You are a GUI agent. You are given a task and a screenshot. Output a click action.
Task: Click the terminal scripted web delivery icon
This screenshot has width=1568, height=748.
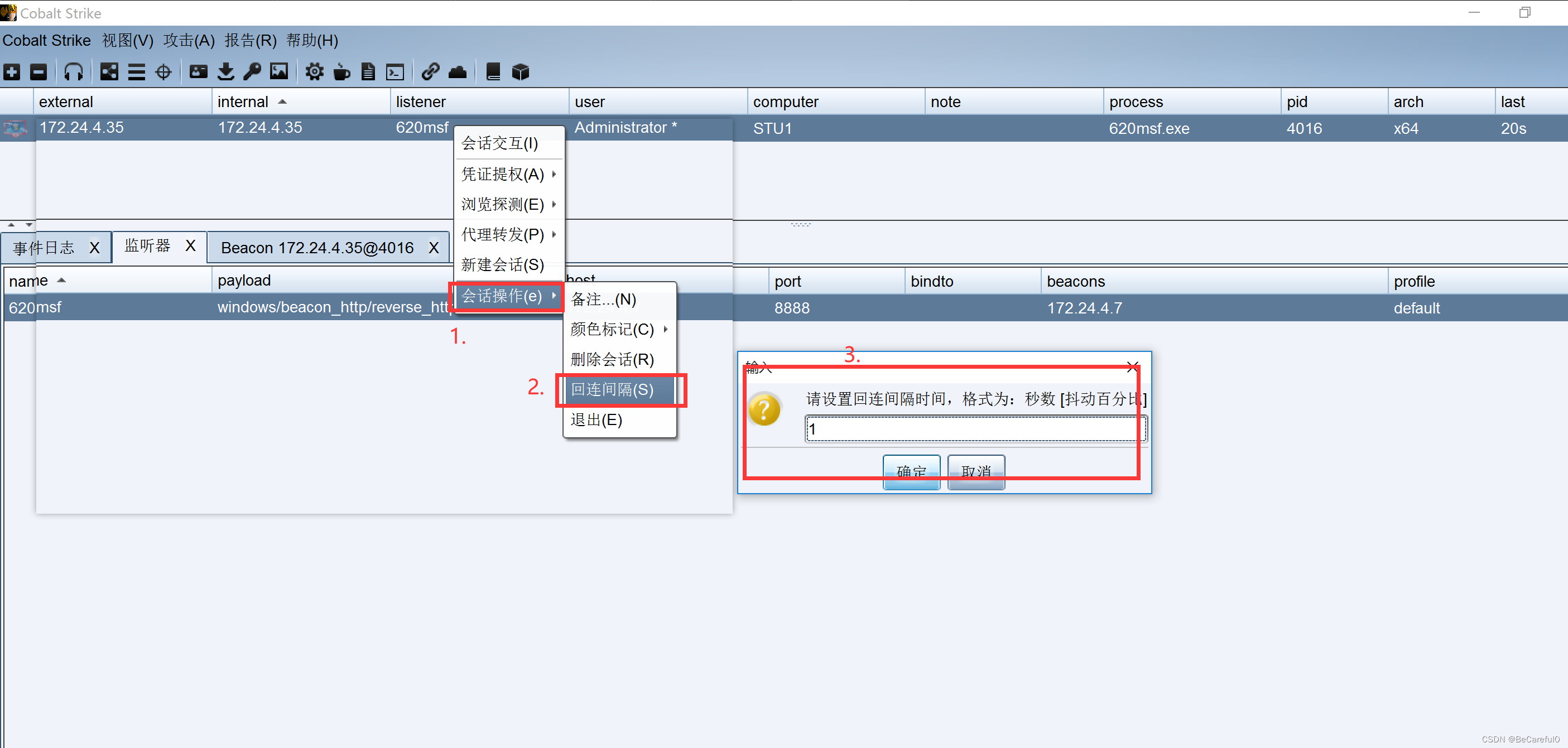click(395, 73)
